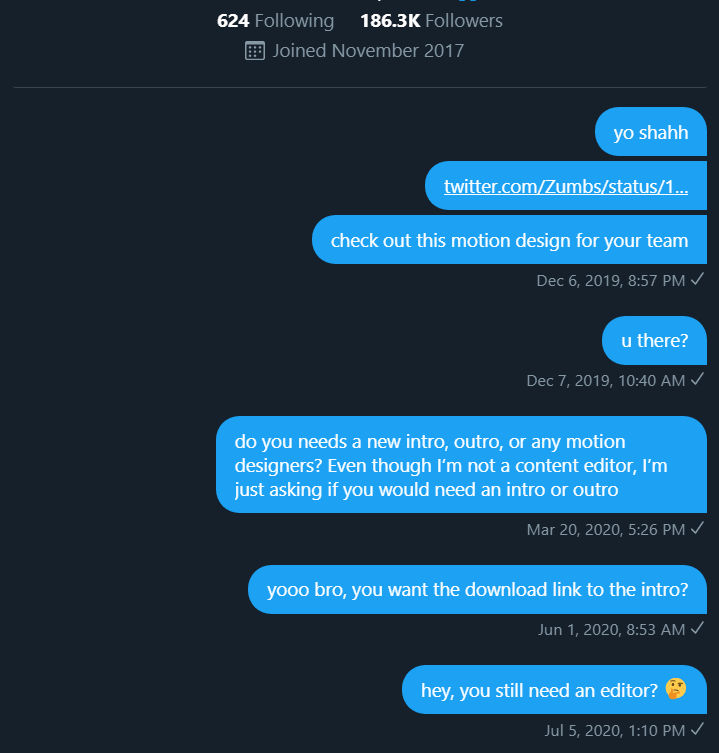Select the "yo shahh" message bubble

[651, 132]
